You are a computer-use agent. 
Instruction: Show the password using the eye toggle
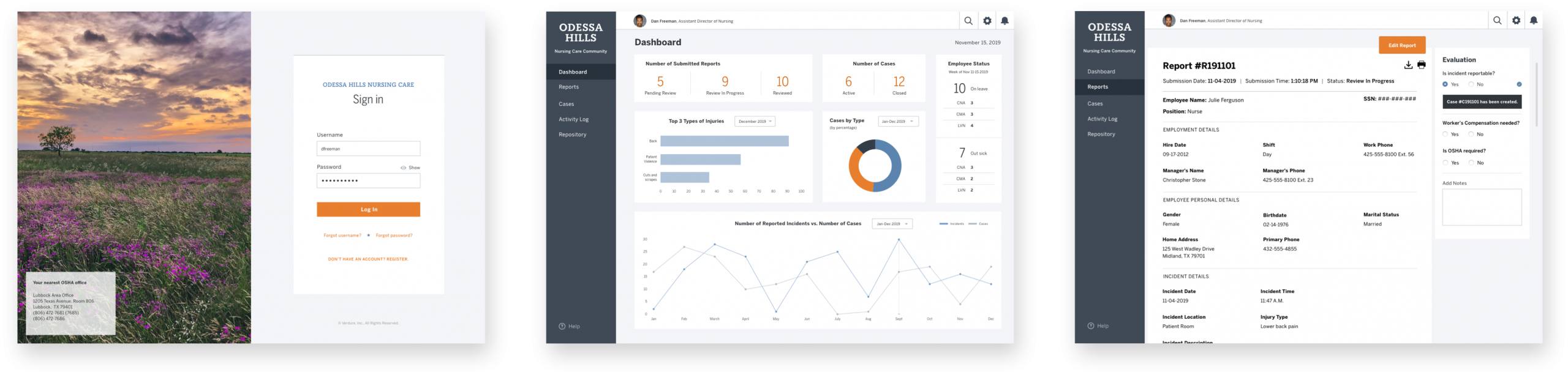[403, 168]
